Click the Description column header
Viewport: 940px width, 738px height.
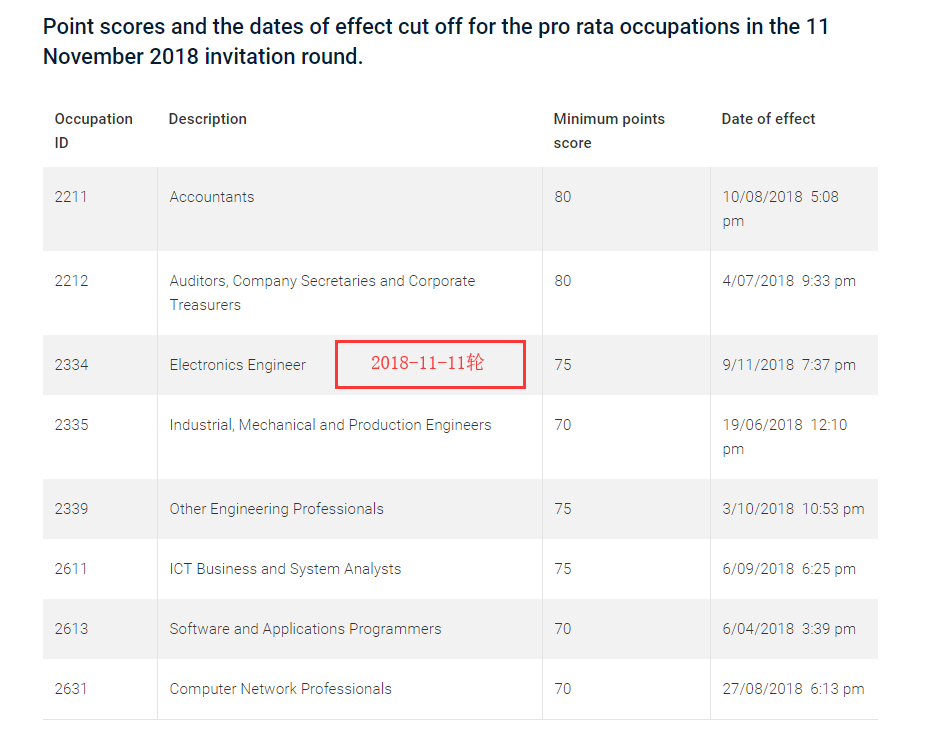tap(207, 119)
